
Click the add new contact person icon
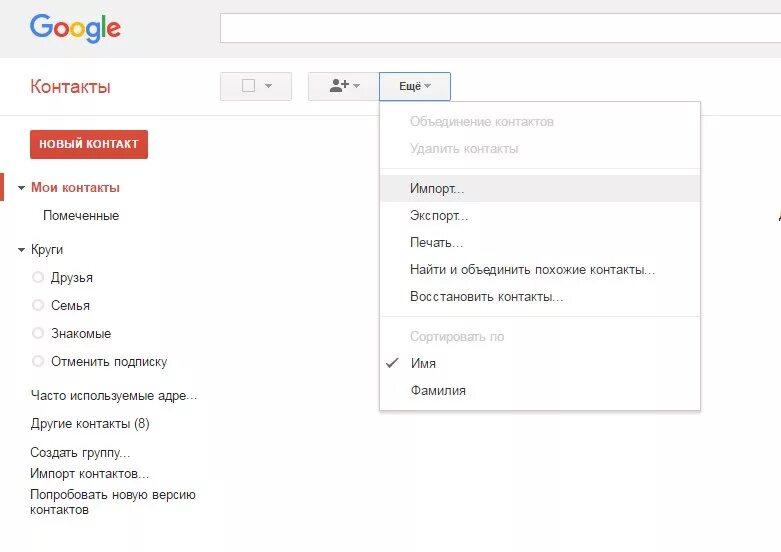point(339,86)
